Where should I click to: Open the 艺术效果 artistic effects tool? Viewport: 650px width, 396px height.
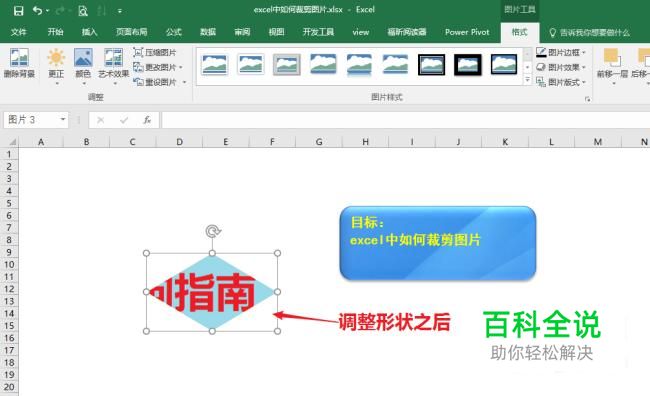pyautogui.click(x=114, y=66)
